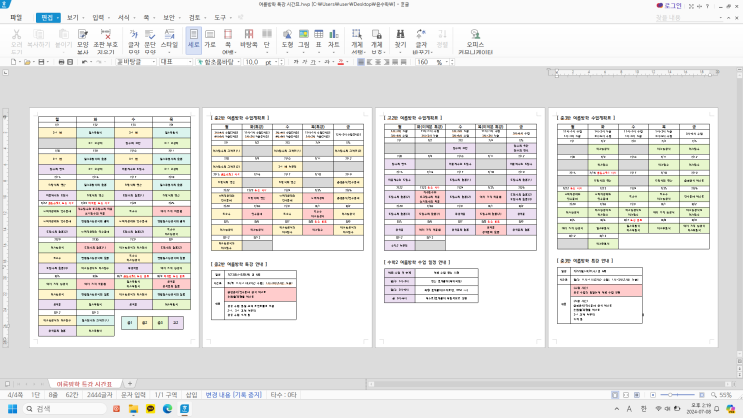Expand the Shape (도형) dropdown arrow
The width and height of the screenshot is (743, 418).
click(287, 52)
